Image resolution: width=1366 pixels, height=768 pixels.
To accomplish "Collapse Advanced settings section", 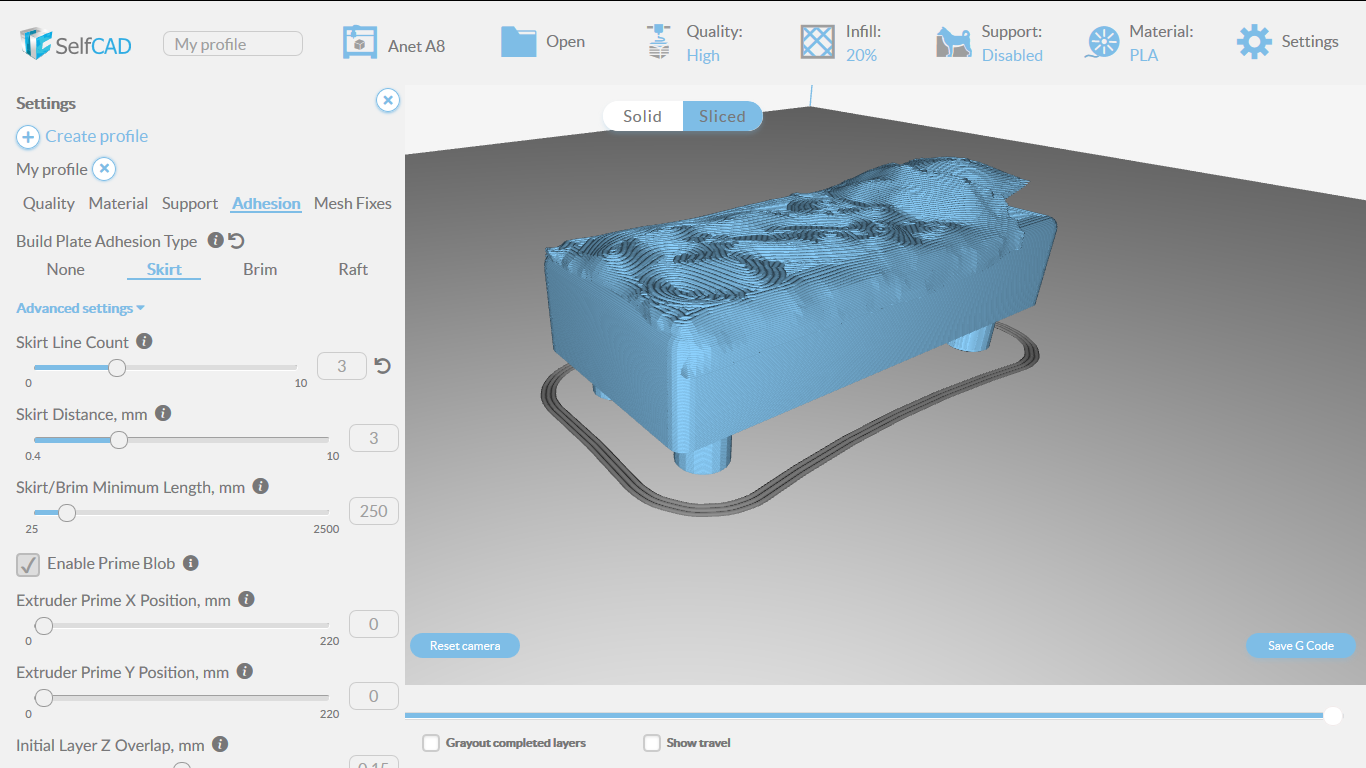I will click(x=81, y=308).
